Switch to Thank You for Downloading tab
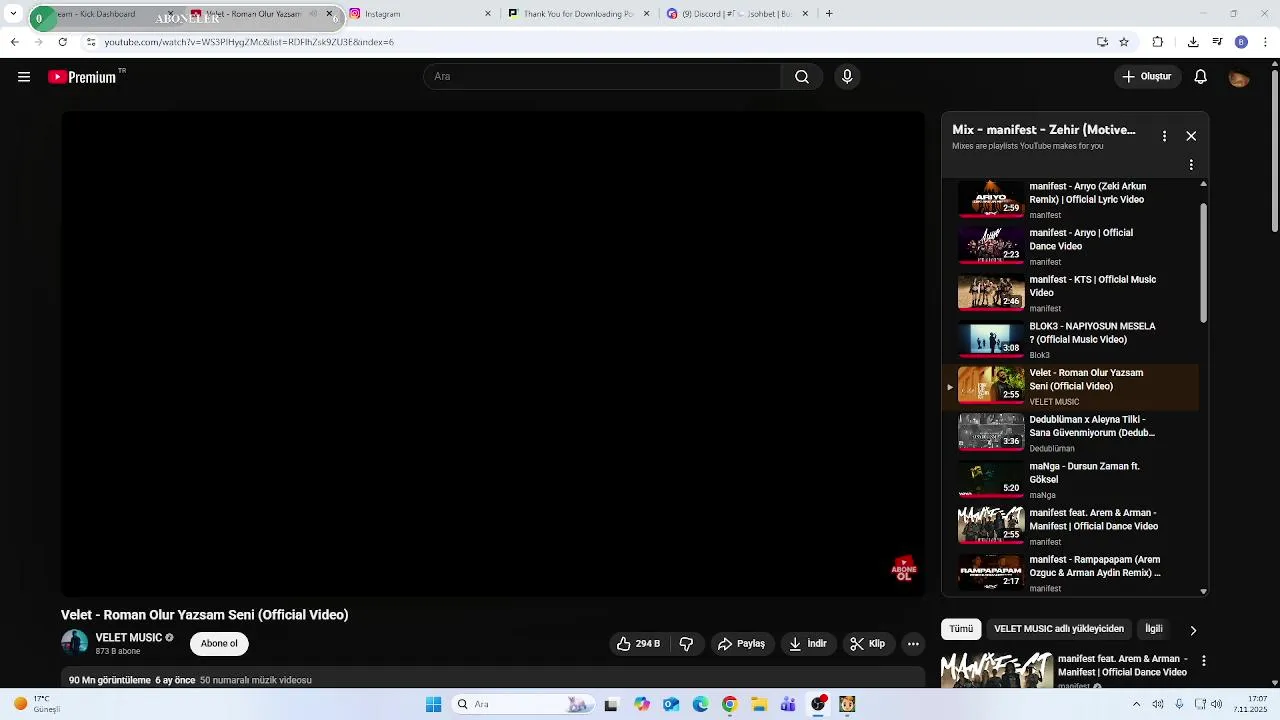 (580, 14)
